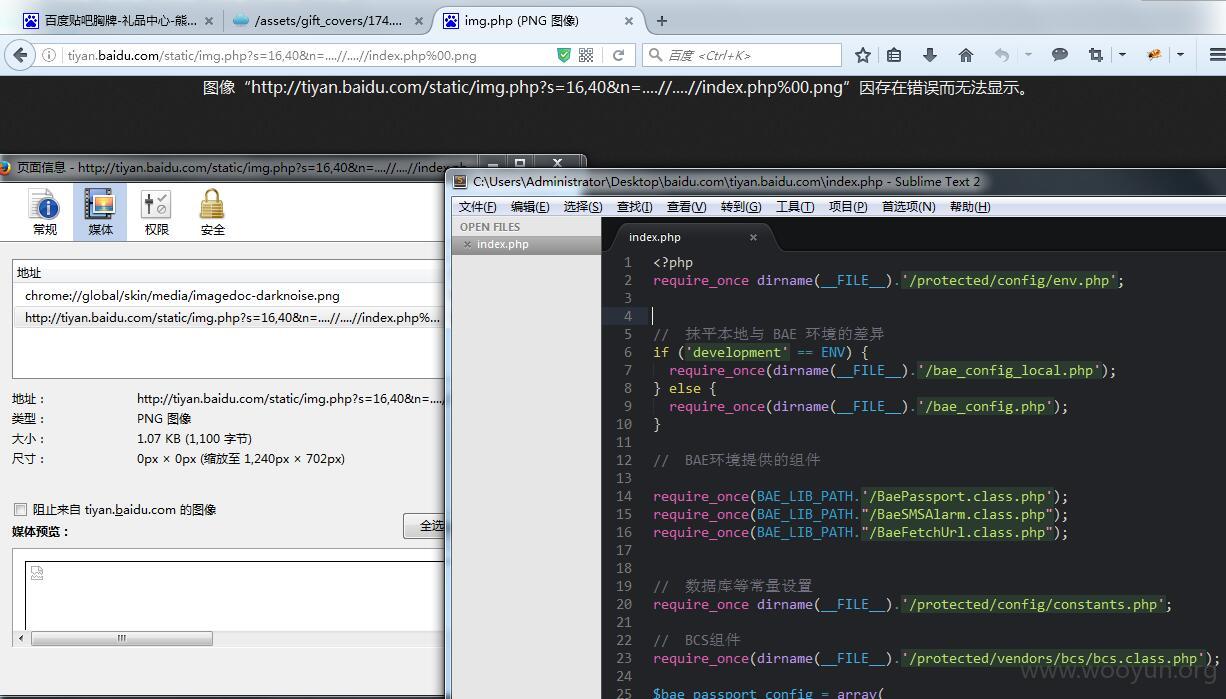Screen dimensions: 1226x699
Task: Open 查找(I) menu in Sublime Text
Action: 634,207
